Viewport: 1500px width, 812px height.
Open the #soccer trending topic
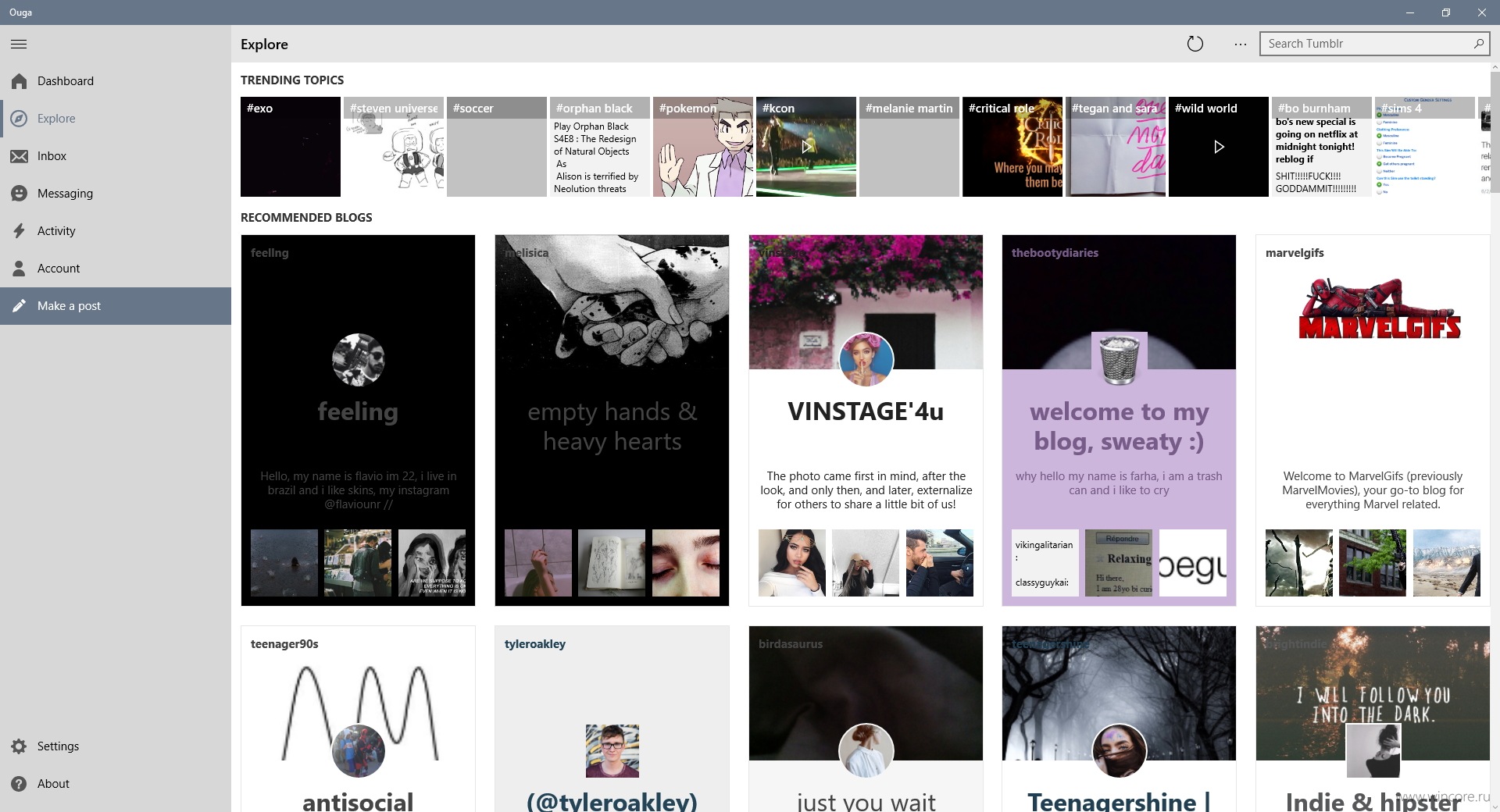(x=497, y=147)
